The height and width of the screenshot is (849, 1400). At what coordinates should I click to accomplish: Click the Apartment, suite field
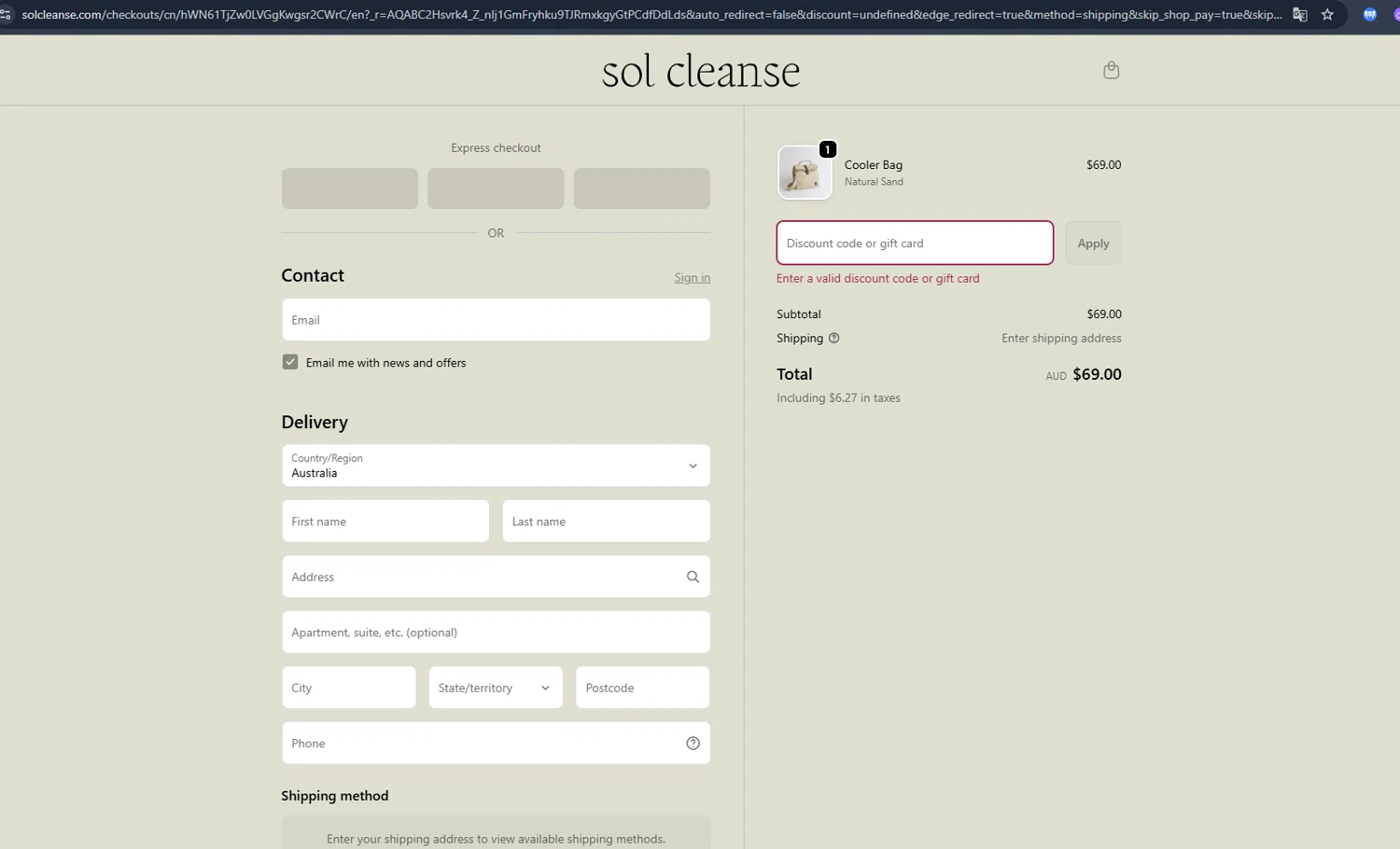pyautogui.click(x=496, y=633)
